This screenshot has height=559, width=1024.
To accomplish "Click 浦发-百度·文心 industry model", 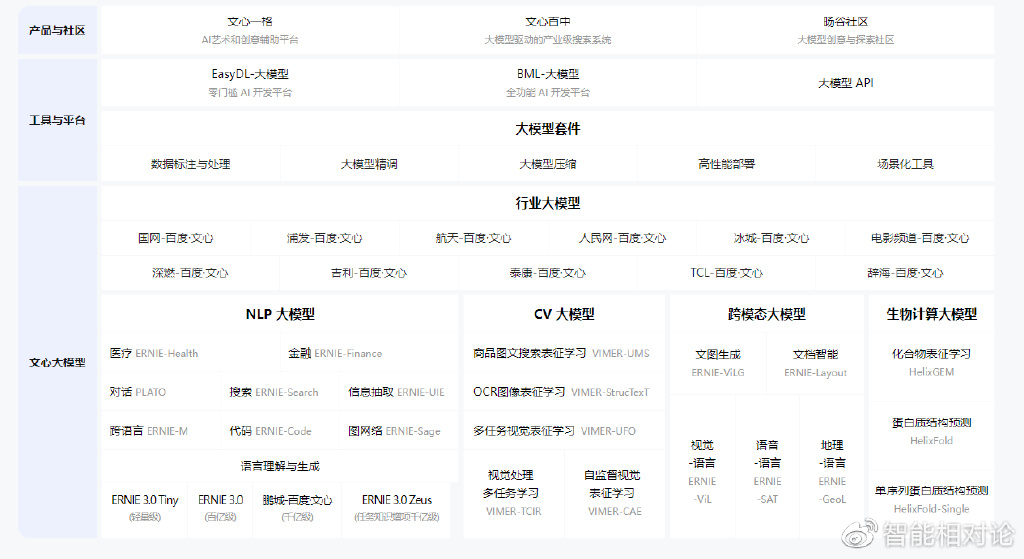I will pos(325,238).
